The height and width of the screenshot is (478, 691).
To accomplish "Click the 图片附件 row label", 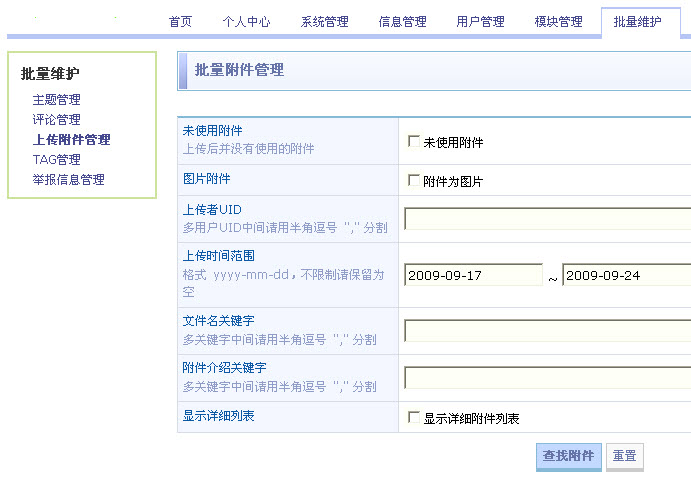I will tap(207, 178).
